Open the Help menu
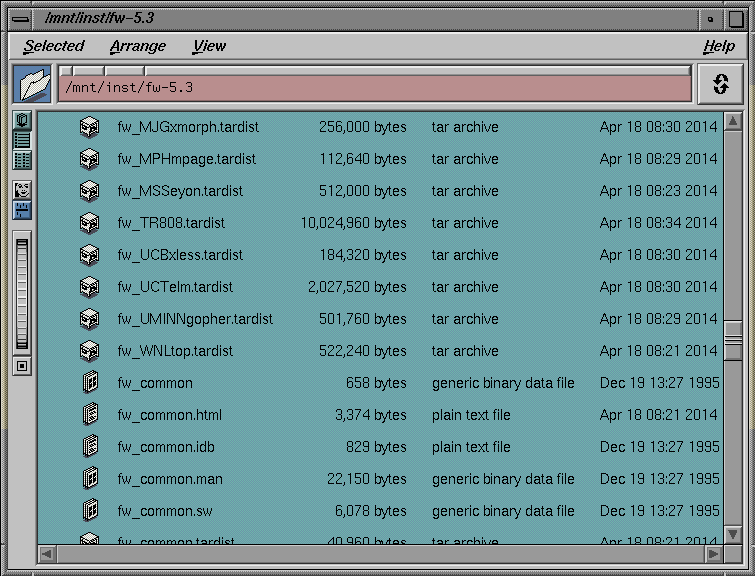Image resolution: width=755 pixels, height=576 pixels. coord(719,46)
